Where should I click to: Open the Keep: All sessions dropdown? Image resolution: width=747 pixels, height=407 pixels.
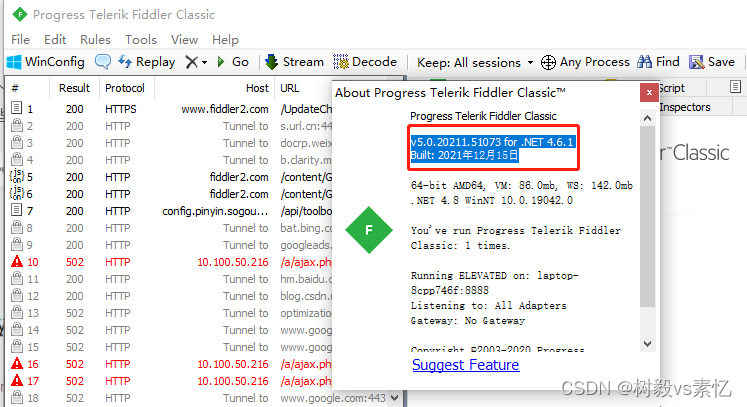click(x=475, y=62)
